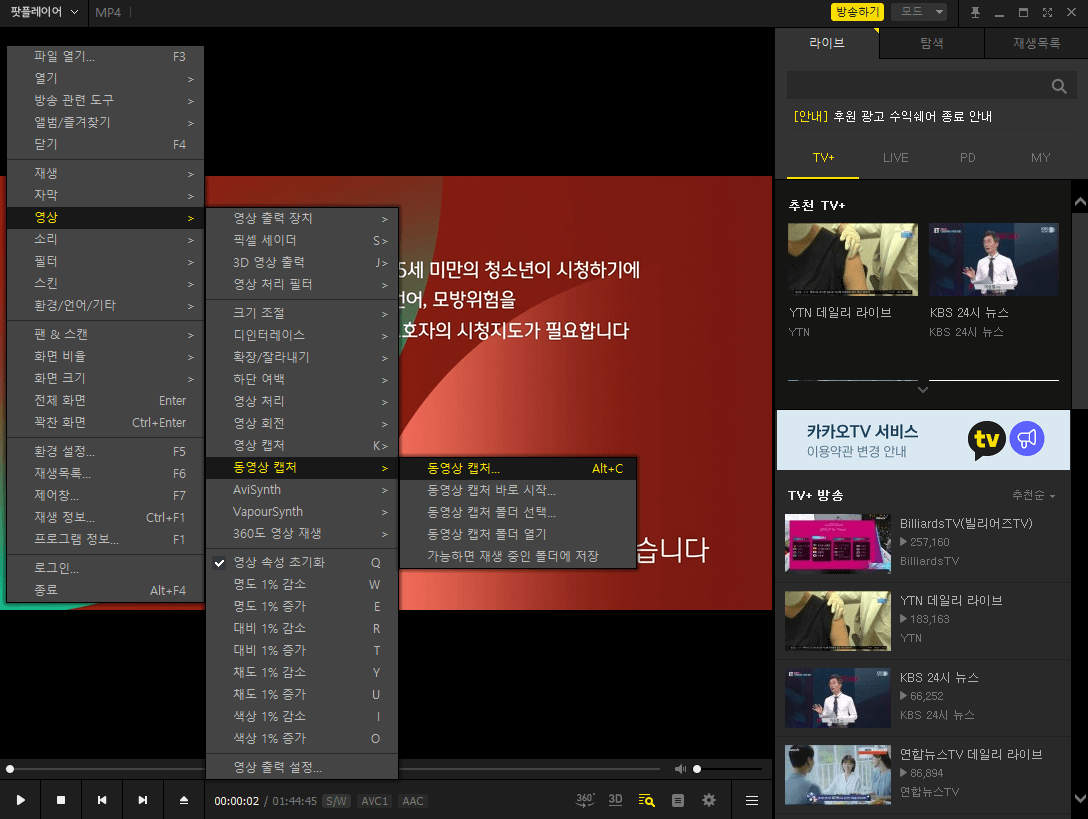Image resolution: width=1088 pixels, height=819 pixels.
Task: Open the playlist search icon
Action: pos(647,800)
